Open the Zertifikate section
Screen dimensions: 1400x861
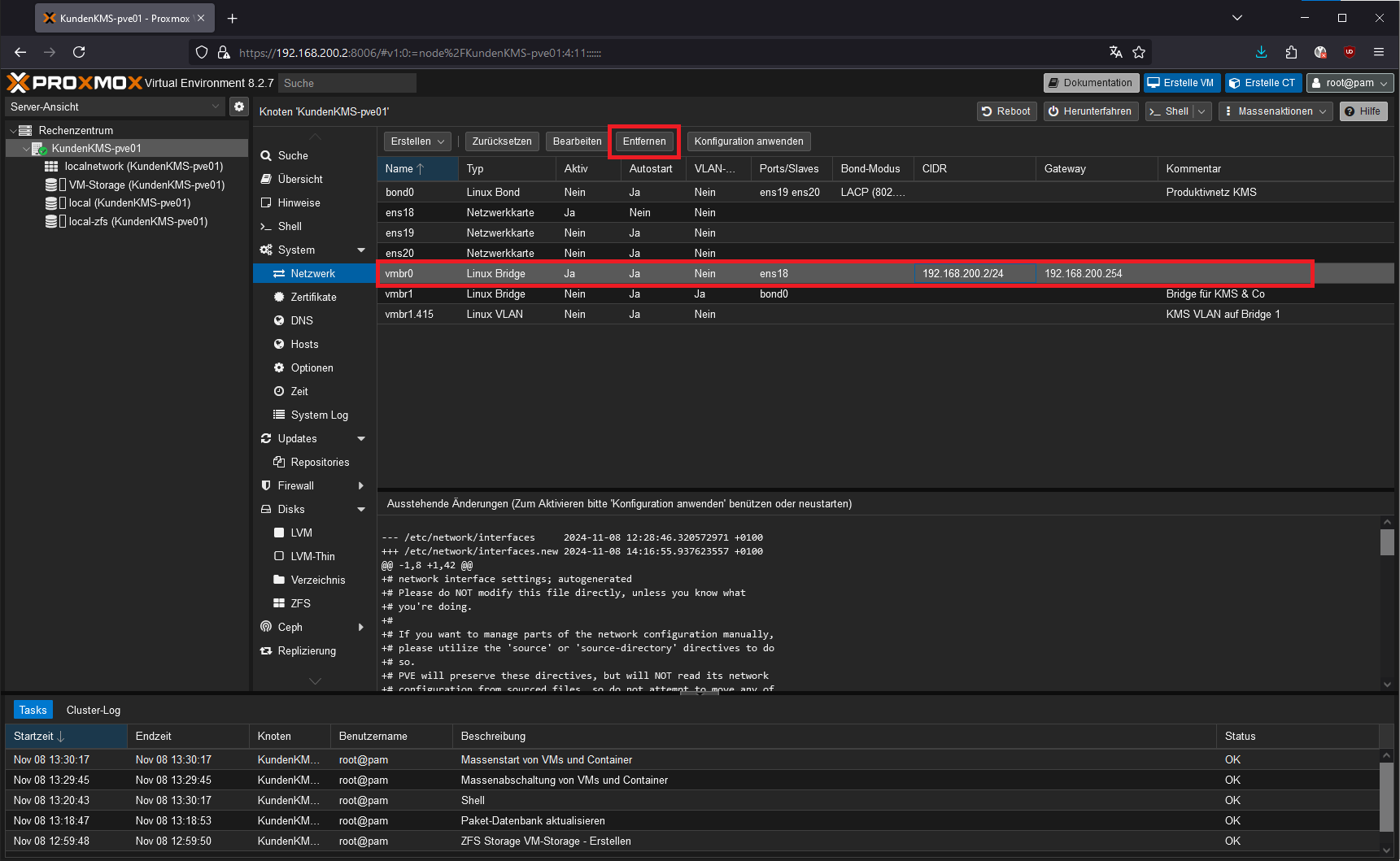click(313, 297)
